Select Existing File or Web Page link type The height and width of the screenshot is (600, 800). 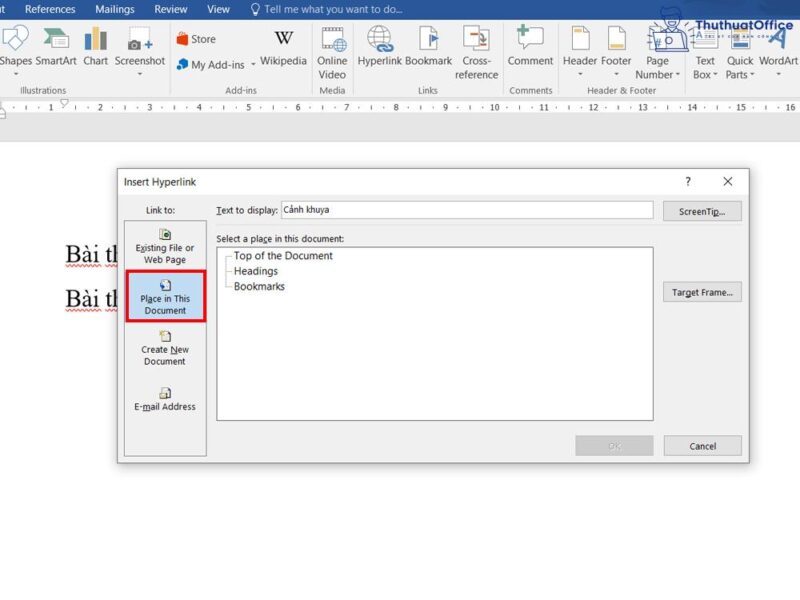(163, 247)
